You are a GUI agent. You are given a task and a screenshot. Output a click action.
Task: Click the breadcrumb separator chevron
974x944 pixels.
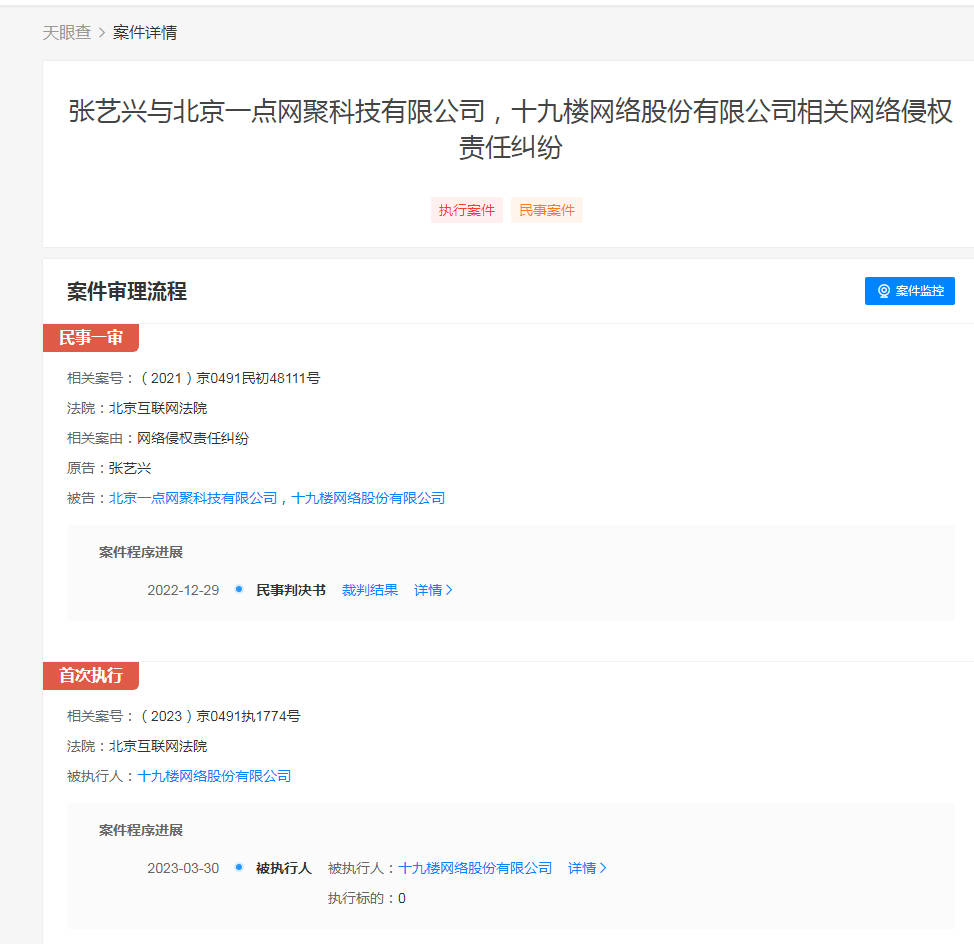(x=102, y=32)
